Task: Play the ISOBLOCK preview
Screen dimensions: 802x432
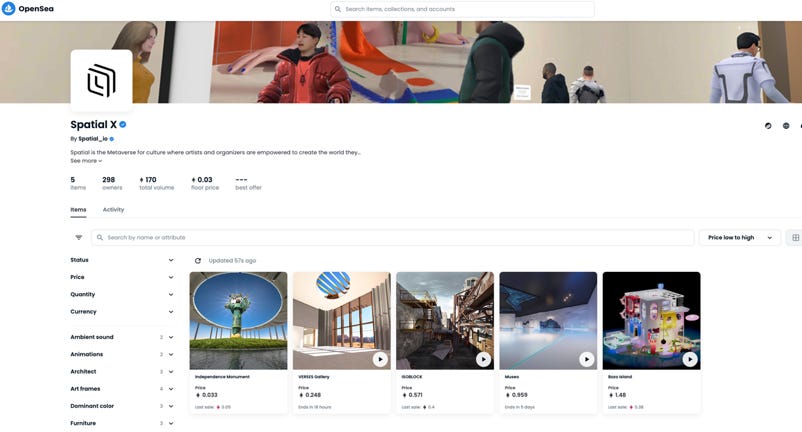Action: click(483, 359)
